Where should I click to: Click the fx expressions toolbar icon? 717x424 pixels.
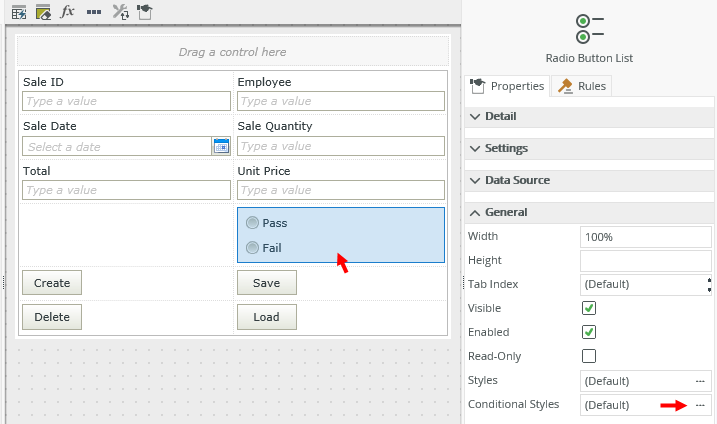pos(68,12)
